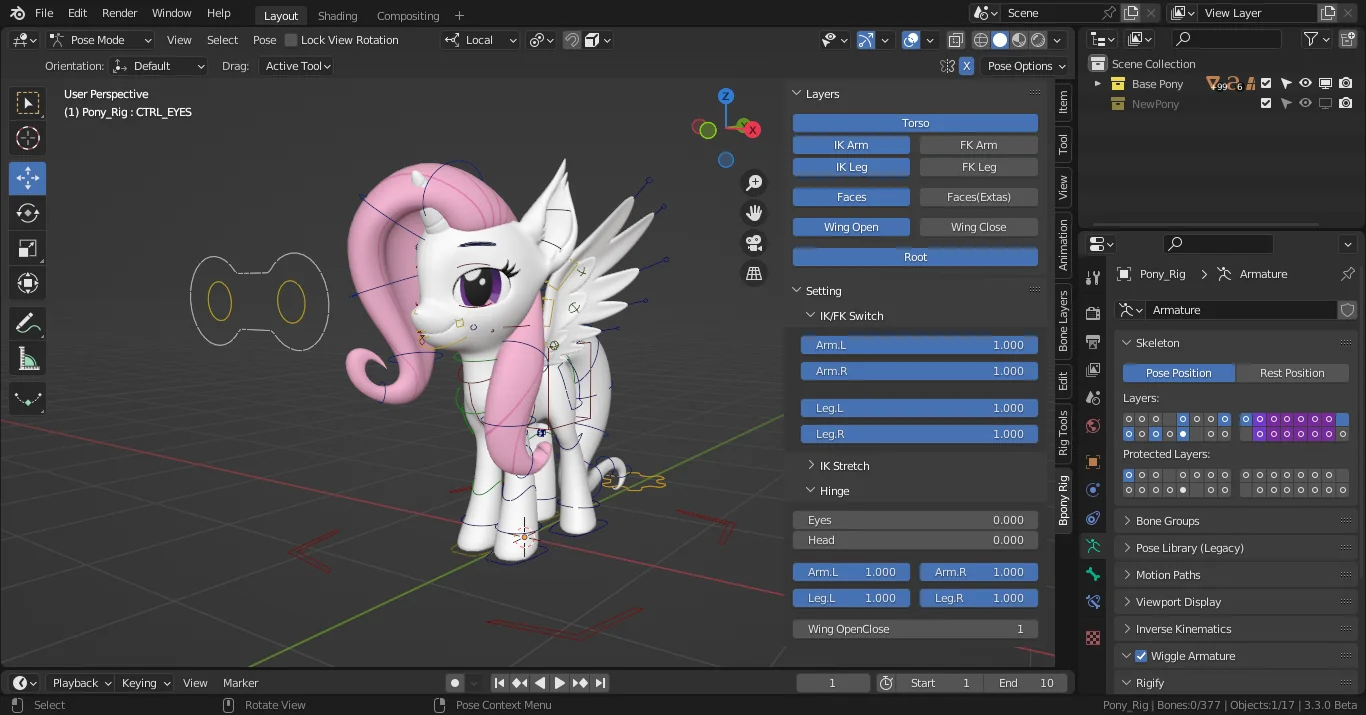Enable the FK Arm layer button
Image resolution: width=1366 pixels, height=715 pixels.
[x=977, y=144]
